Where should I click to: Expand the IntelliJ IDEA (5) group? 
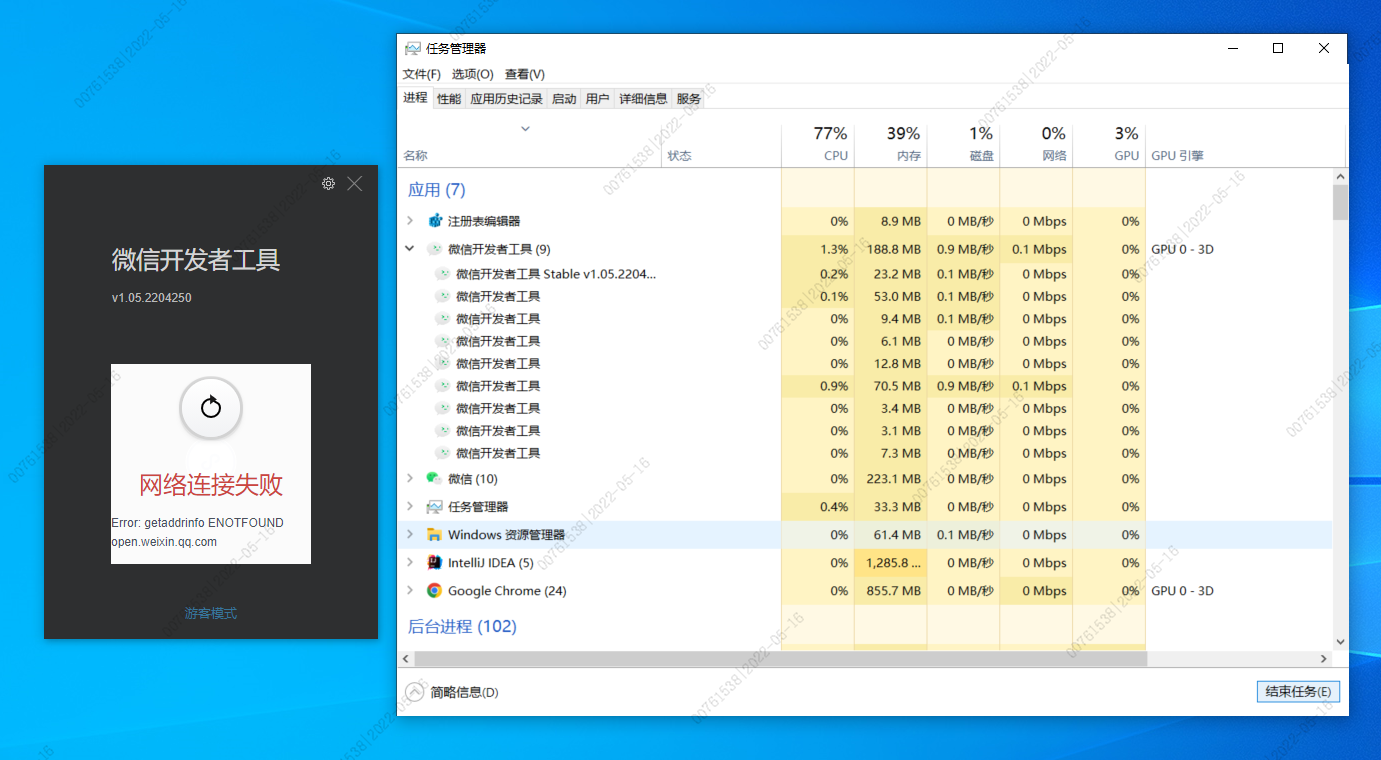click(410, 563)
